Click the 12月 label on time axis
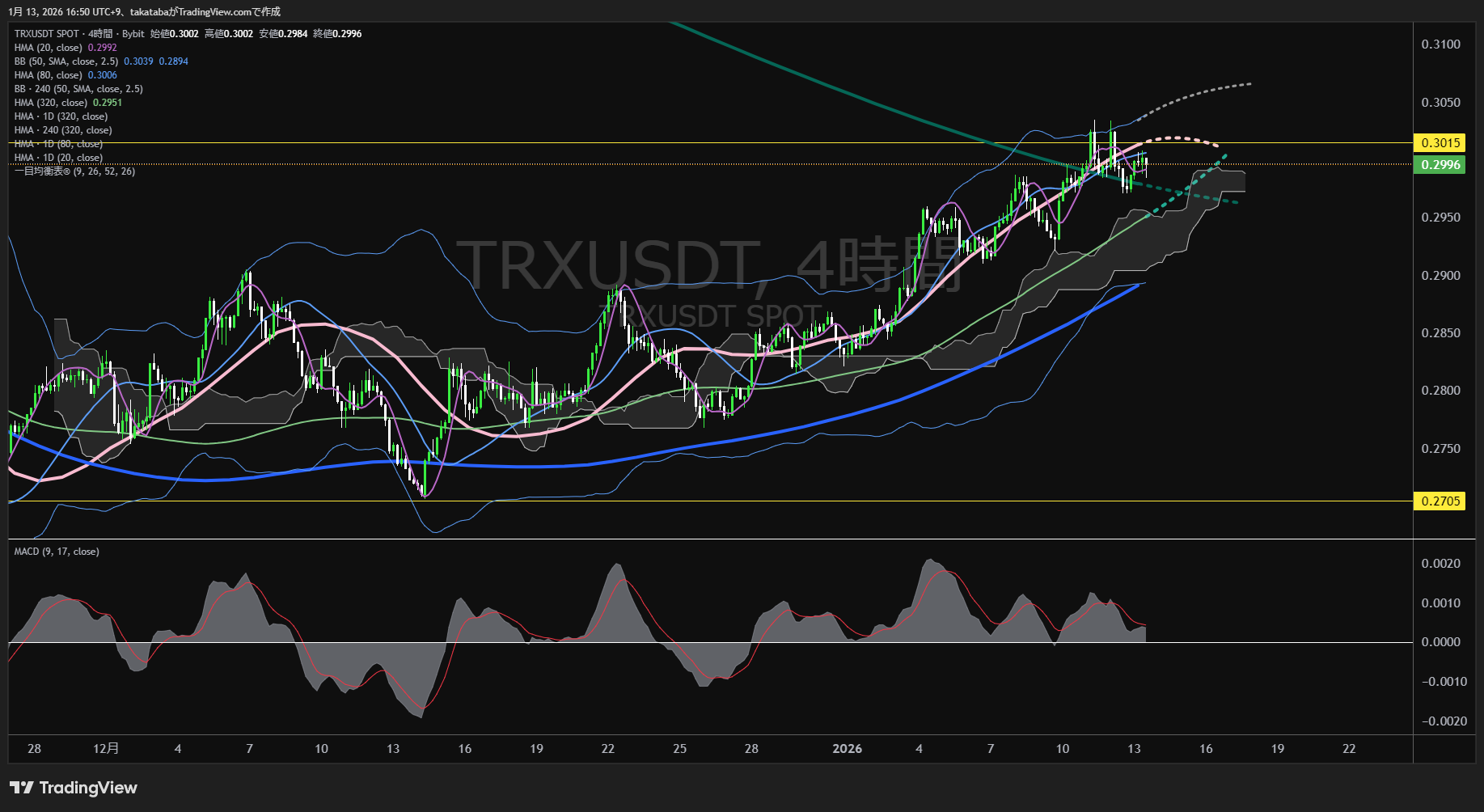 point(106,749)
